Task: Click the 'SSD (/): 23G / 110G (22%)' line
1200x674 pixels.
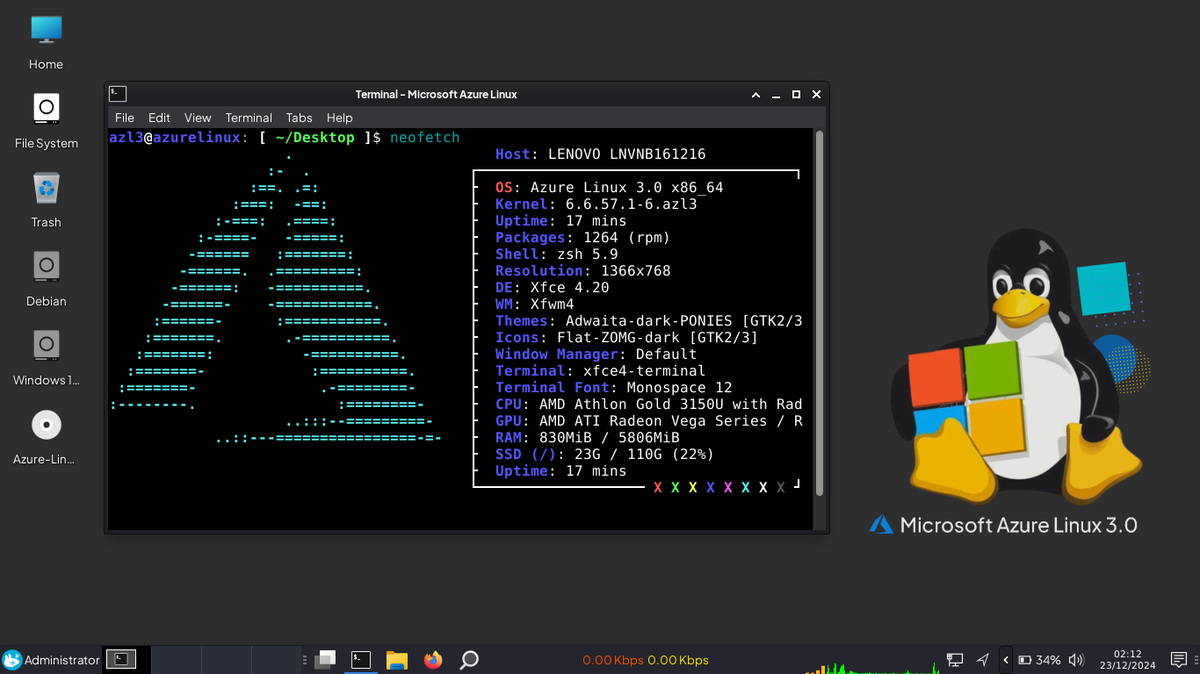Action: 605,454
